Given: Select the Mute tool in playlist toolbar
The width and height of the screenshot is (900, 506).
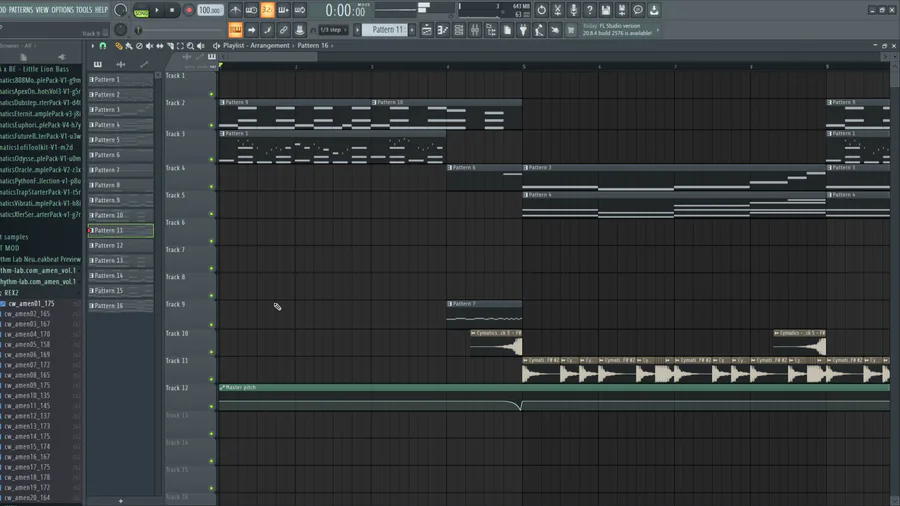Looking at the screenshot, I should click(149, 46).
